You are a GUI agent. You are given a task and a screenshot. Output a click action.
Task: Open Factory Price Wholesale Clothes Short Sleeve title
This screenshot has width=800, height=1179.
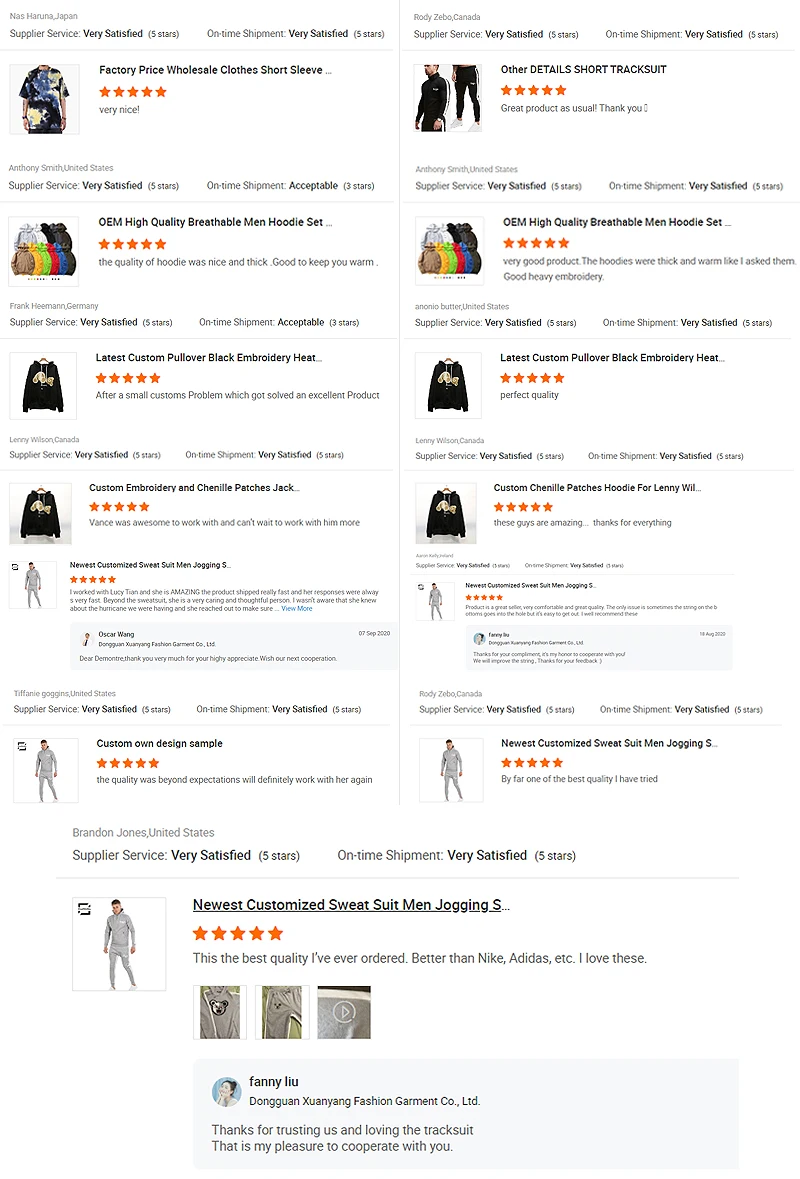coord(215,70)
